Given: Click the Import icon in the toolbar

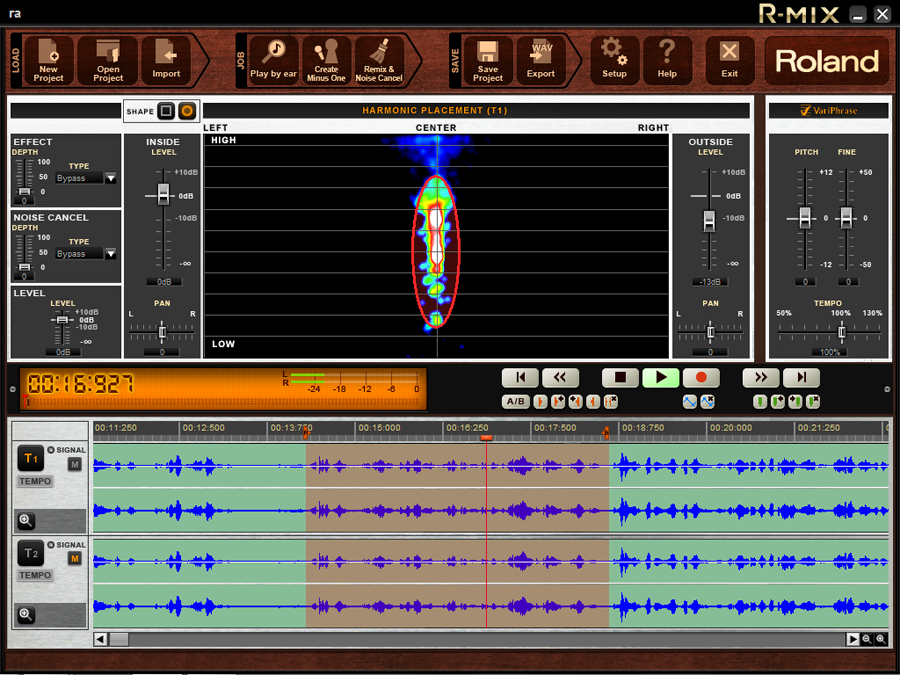Looking at the screenshot, I should coord(166,60).
